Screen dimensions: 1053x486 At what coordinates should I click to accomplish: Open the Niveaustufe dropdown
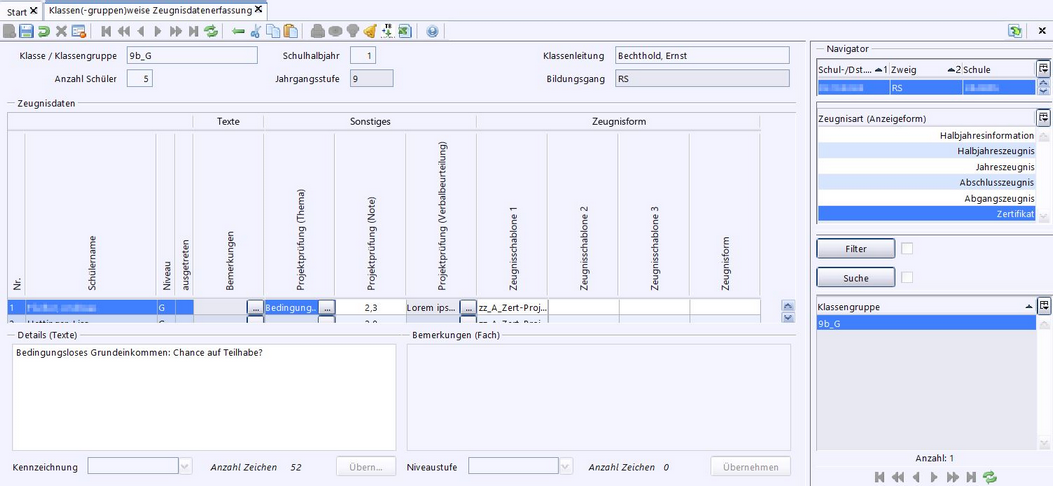point(566,467)
